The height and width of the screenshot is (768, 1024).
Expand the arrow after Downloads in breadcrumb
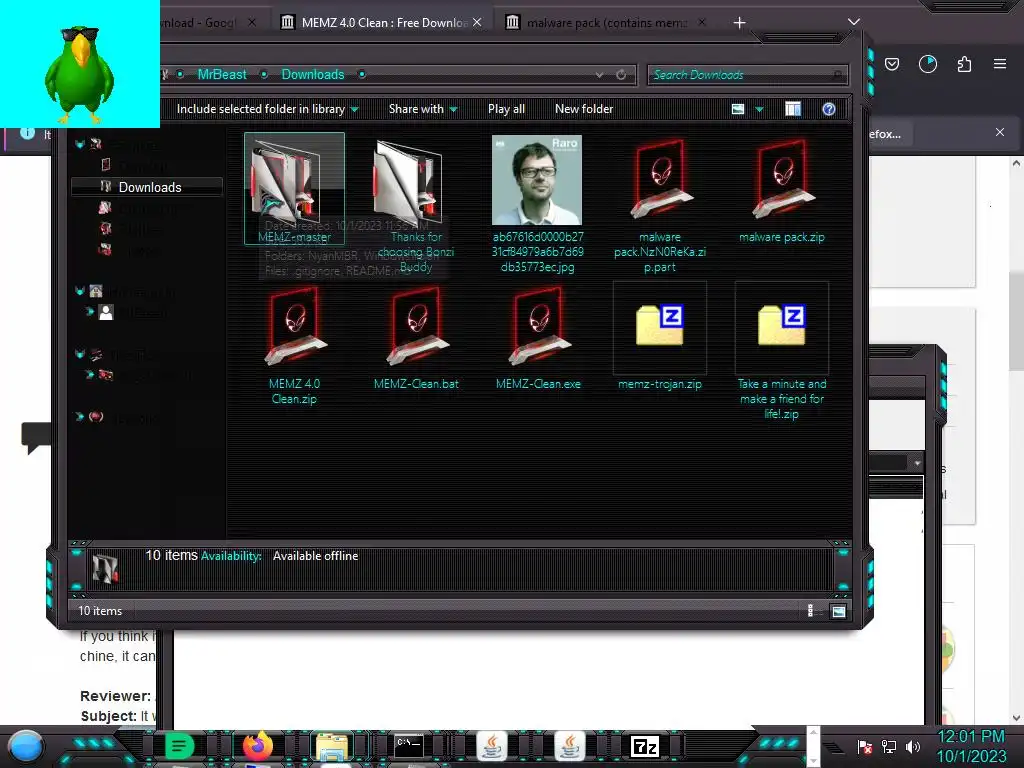[x=362, y=74]
